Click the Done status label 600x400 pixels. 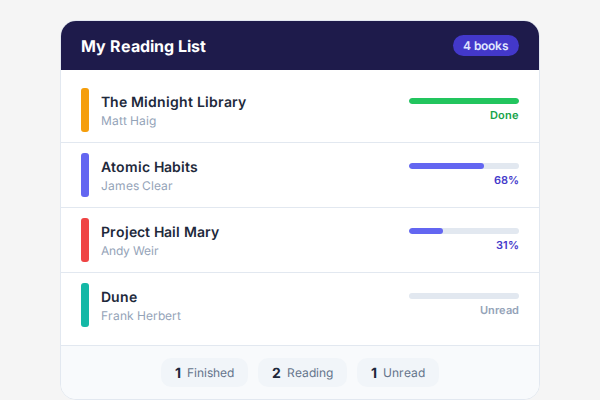[x=504, y=116]
